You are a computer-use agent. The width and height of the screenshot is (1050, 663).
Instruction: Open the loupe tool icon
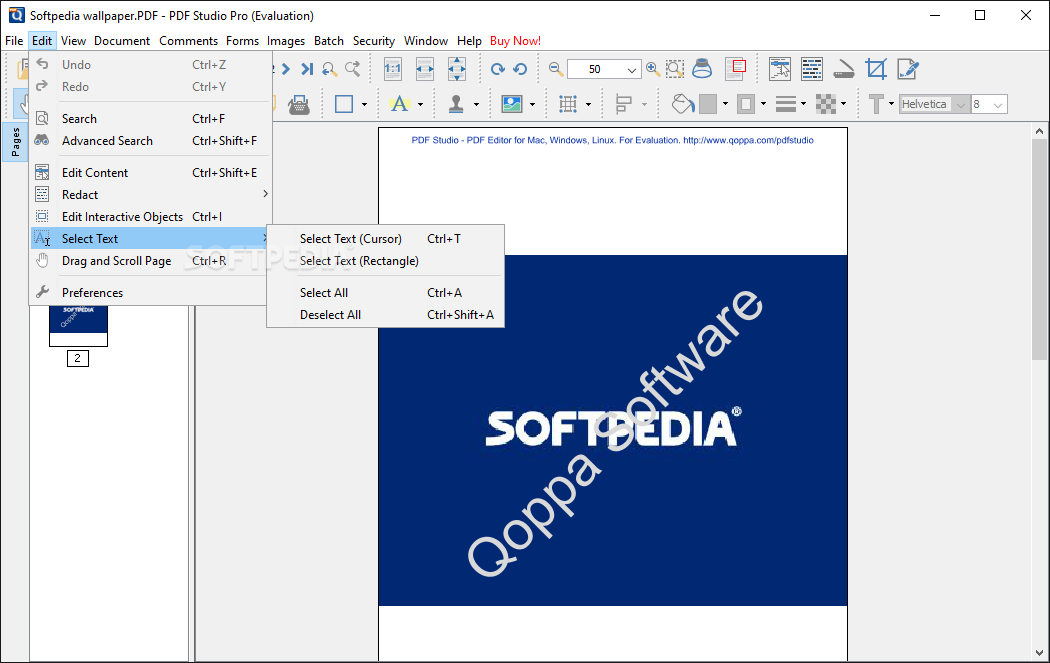click(x=702, y=69)
